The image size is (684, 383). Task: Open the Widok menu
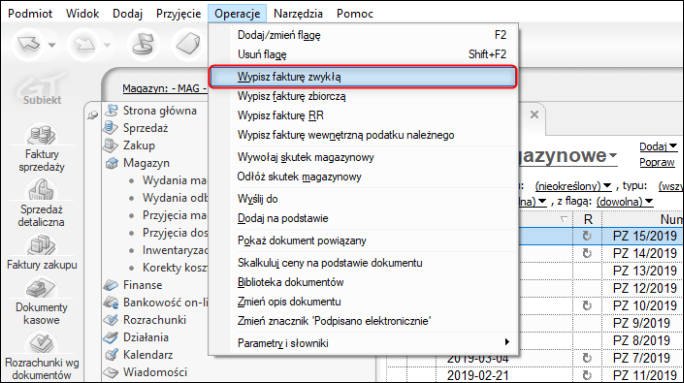point(82,14)
